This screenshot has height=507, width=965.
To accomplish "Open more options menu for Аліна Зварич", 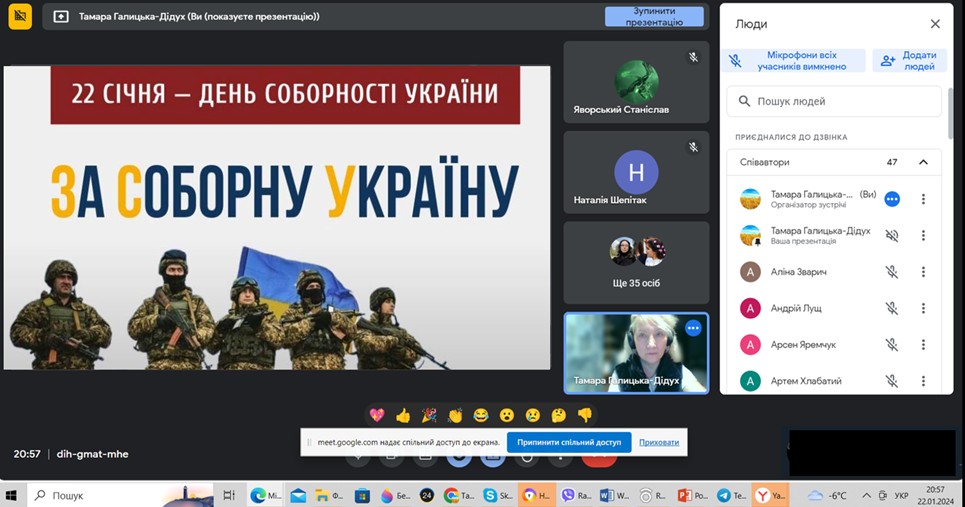I will pyautogui.click(x=923, y=272).
